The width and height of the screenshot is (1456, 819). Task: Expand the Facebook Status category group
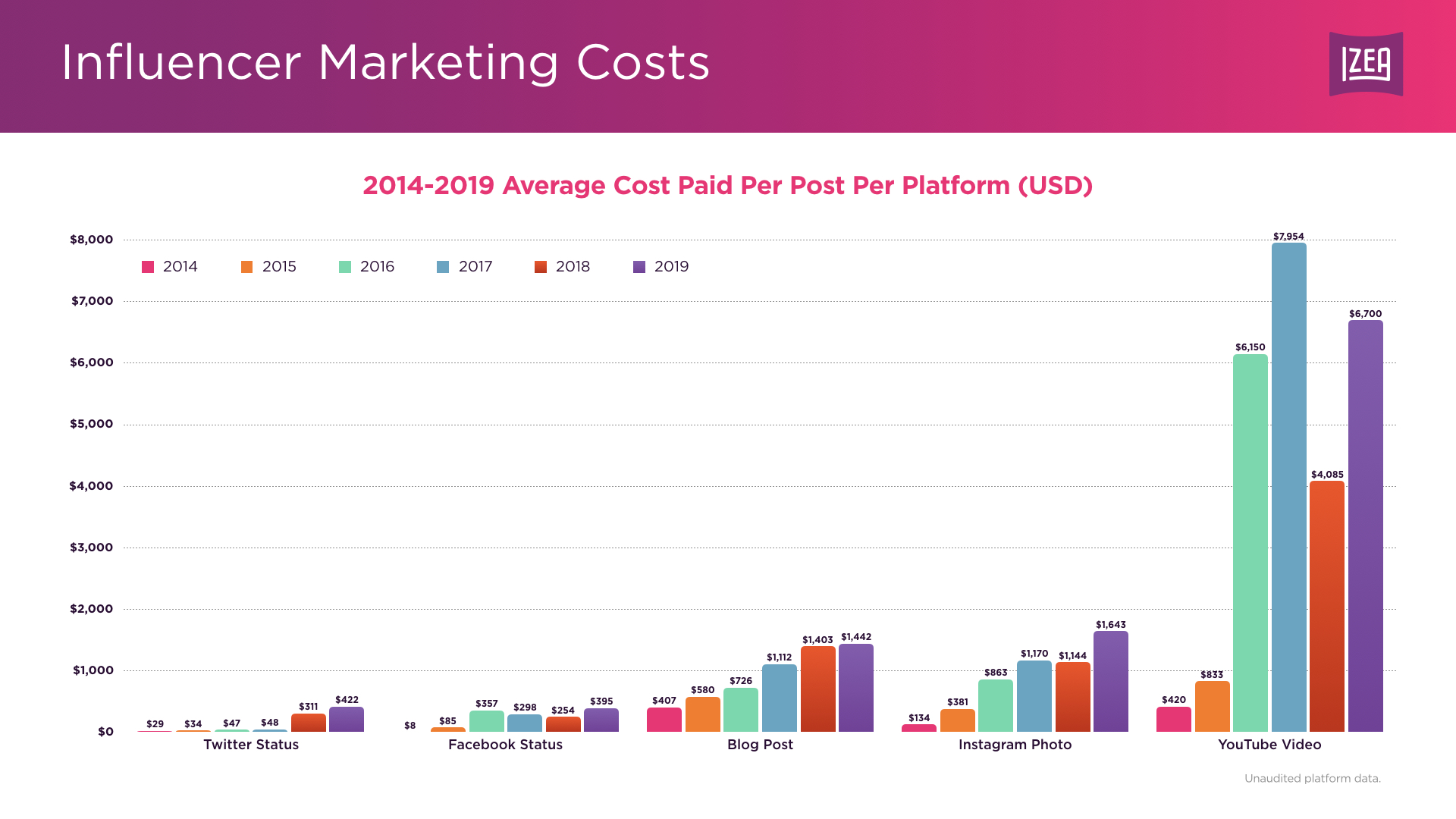click(505, 745)
